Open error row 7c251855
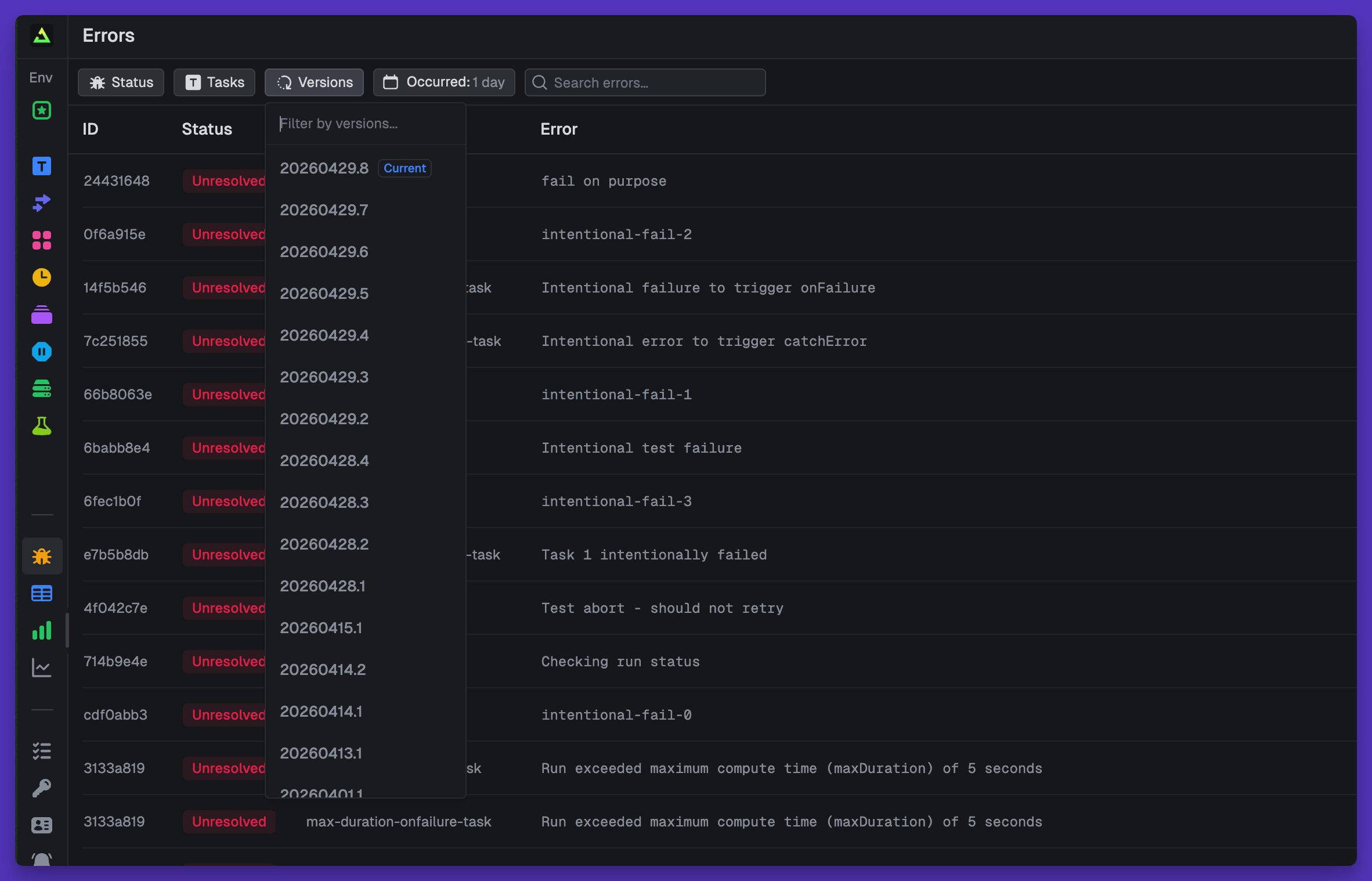This screenshot has width=1372, height=881. click(713, 341)
